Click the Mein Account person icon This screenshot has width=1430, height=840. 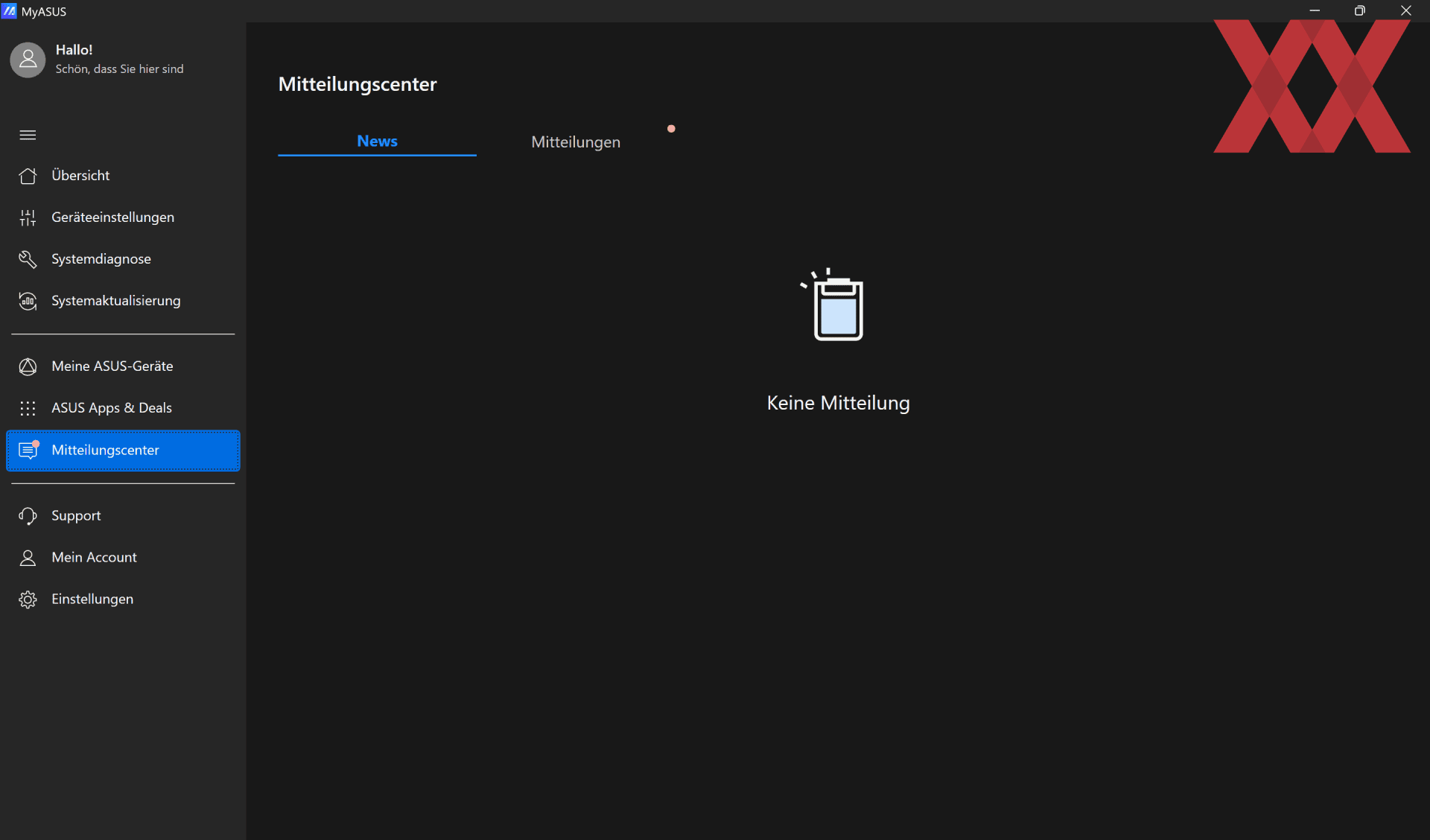[x=28, y=558]
